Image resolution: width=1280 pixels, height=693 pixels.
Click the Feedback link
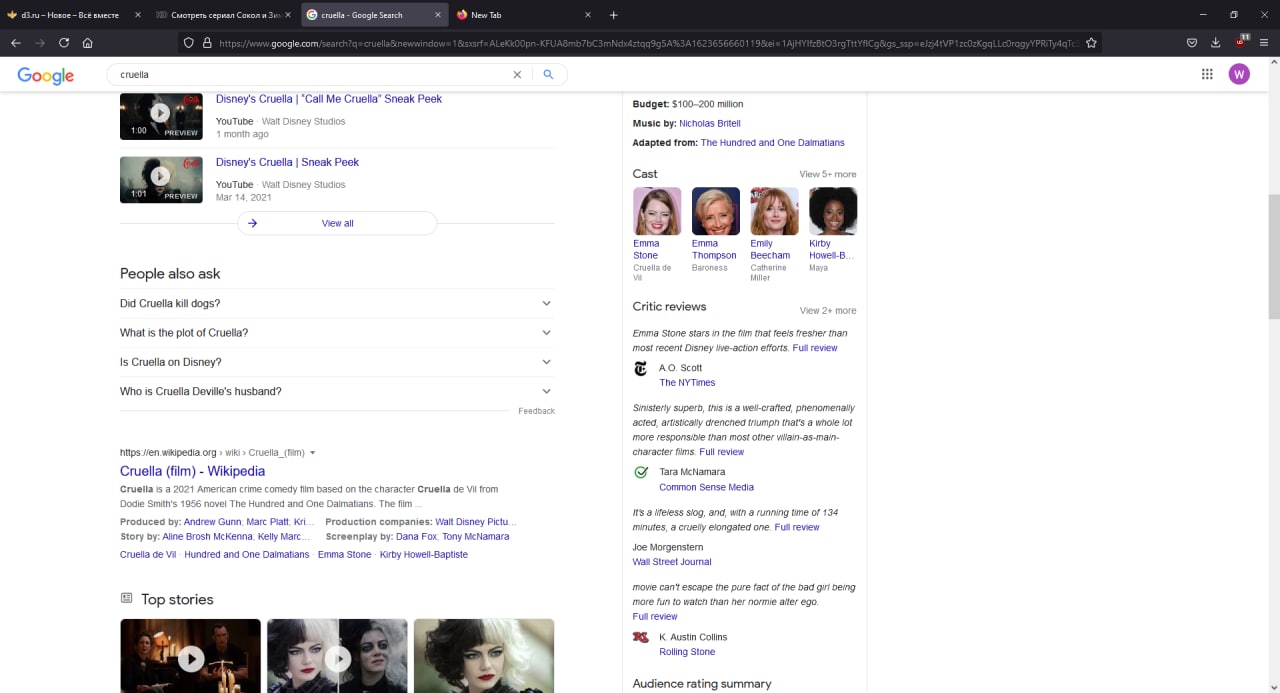click(536, 411)
